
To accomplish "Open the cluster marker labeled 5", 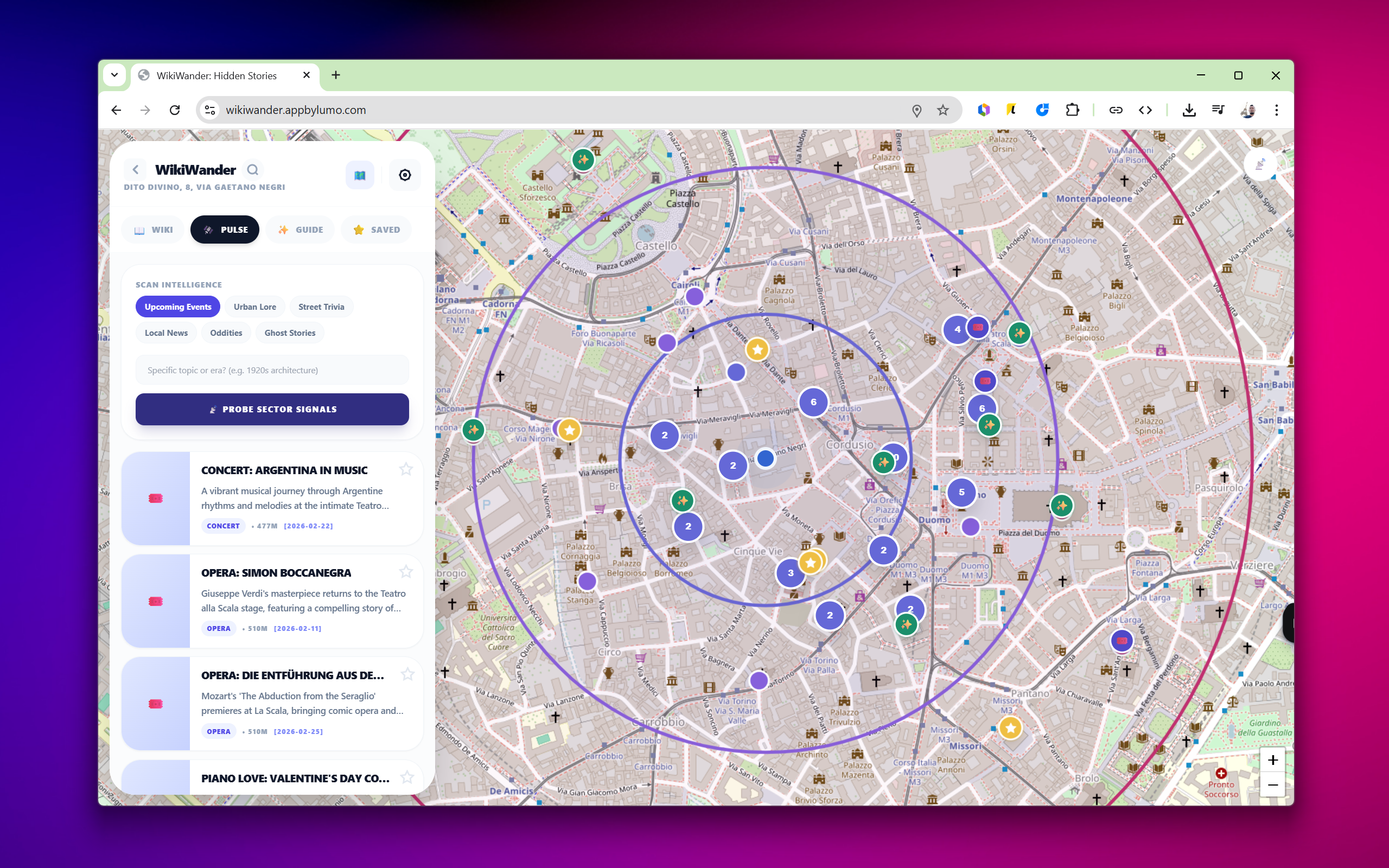I will point(961,492).
